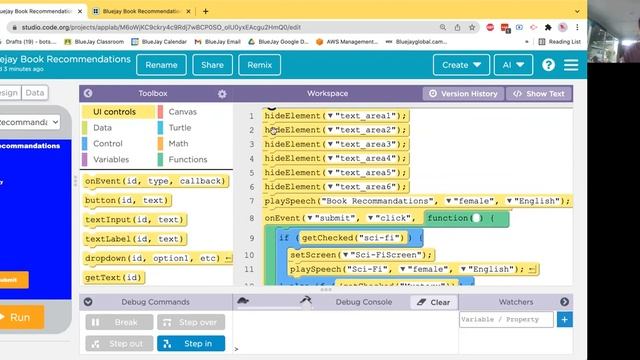The width and height of the screenshot is (640, 360).
Task: Open the Extensions puzzle icon
Action: coord(548,27)
